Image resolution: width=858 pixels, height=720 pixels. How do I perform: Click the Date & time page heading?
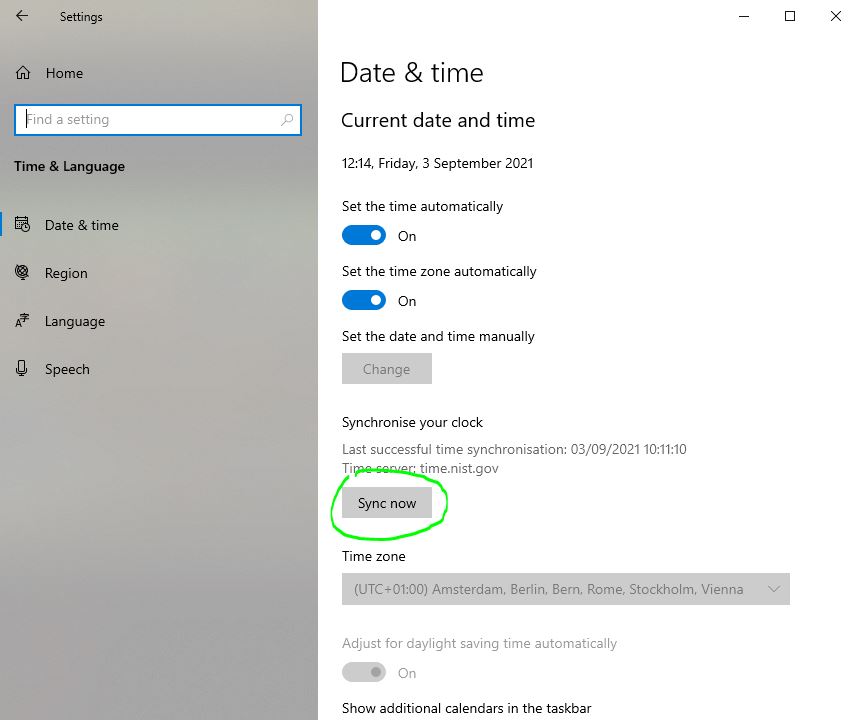tap(411, 73)
